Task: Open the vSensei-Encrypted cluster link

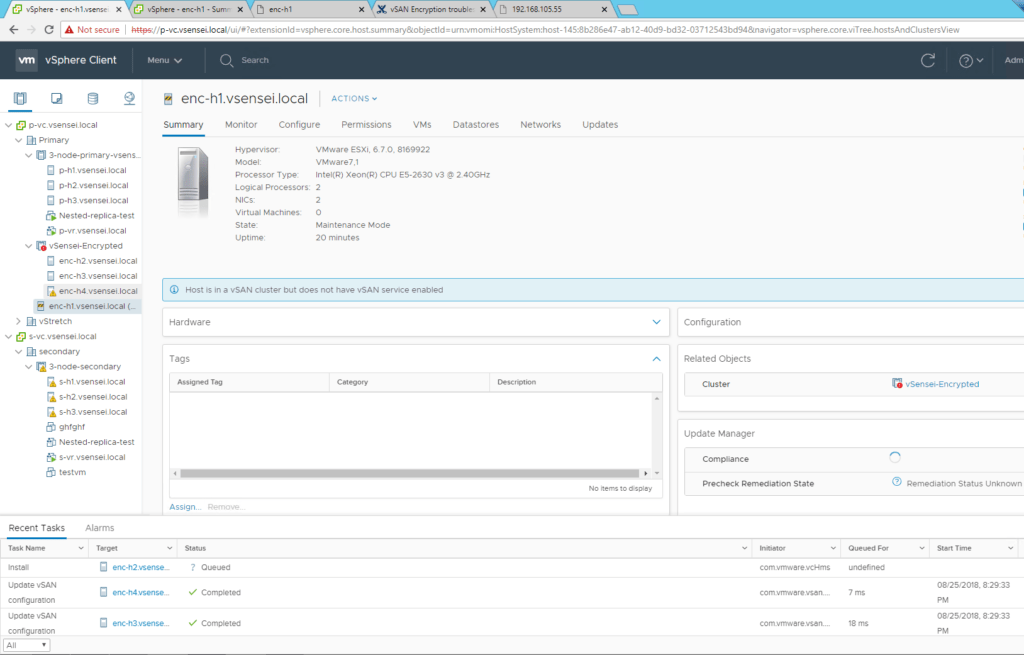Action: pos(941,384)
